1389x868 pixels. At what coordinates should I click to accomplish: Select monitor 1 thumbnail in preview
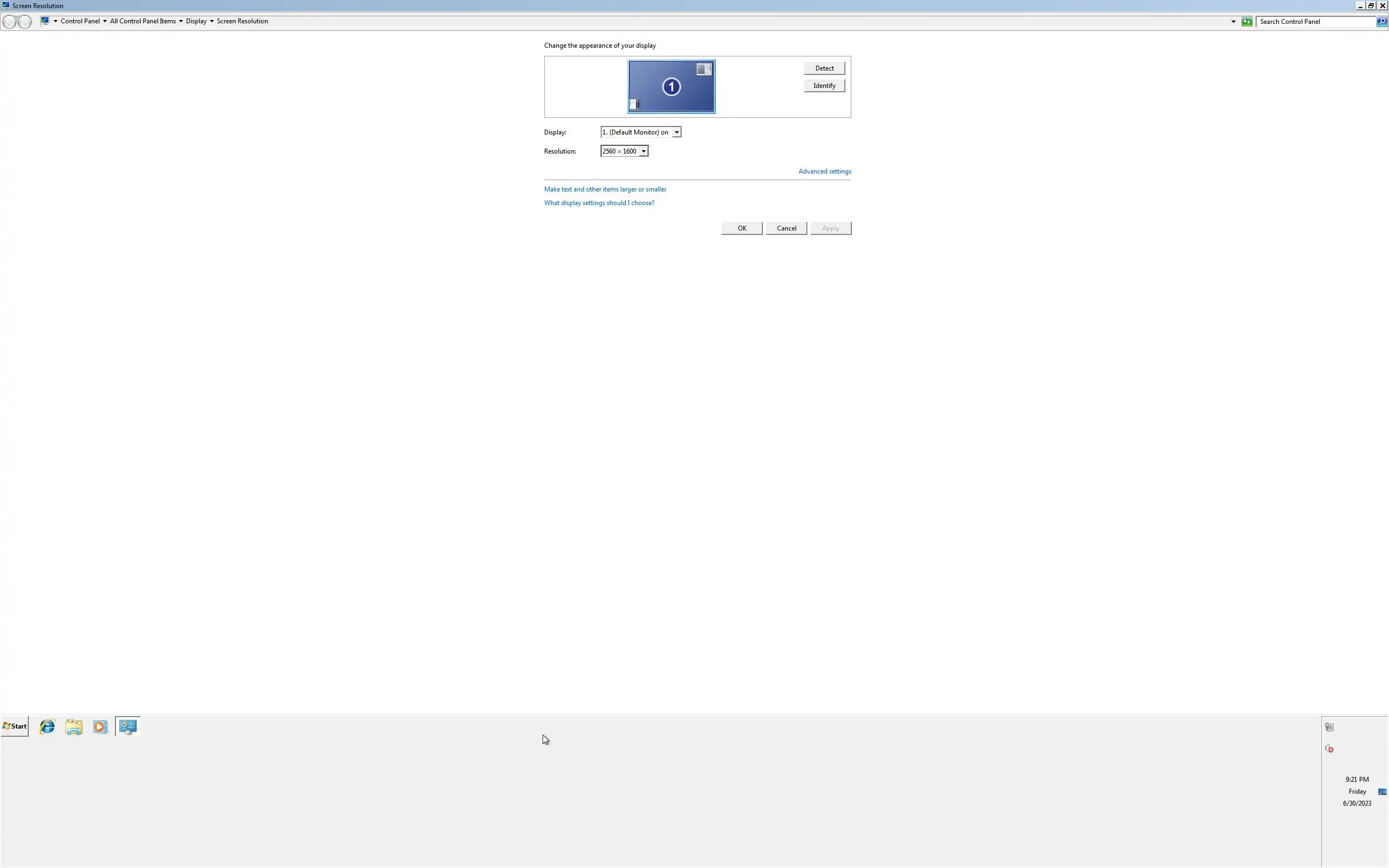671,87
